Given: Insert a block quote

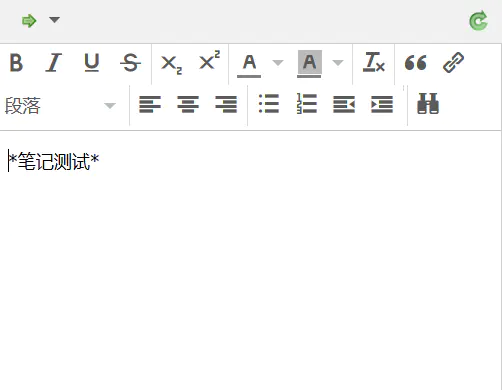Looking at the screenshot, I should click(x=415, y=62).
